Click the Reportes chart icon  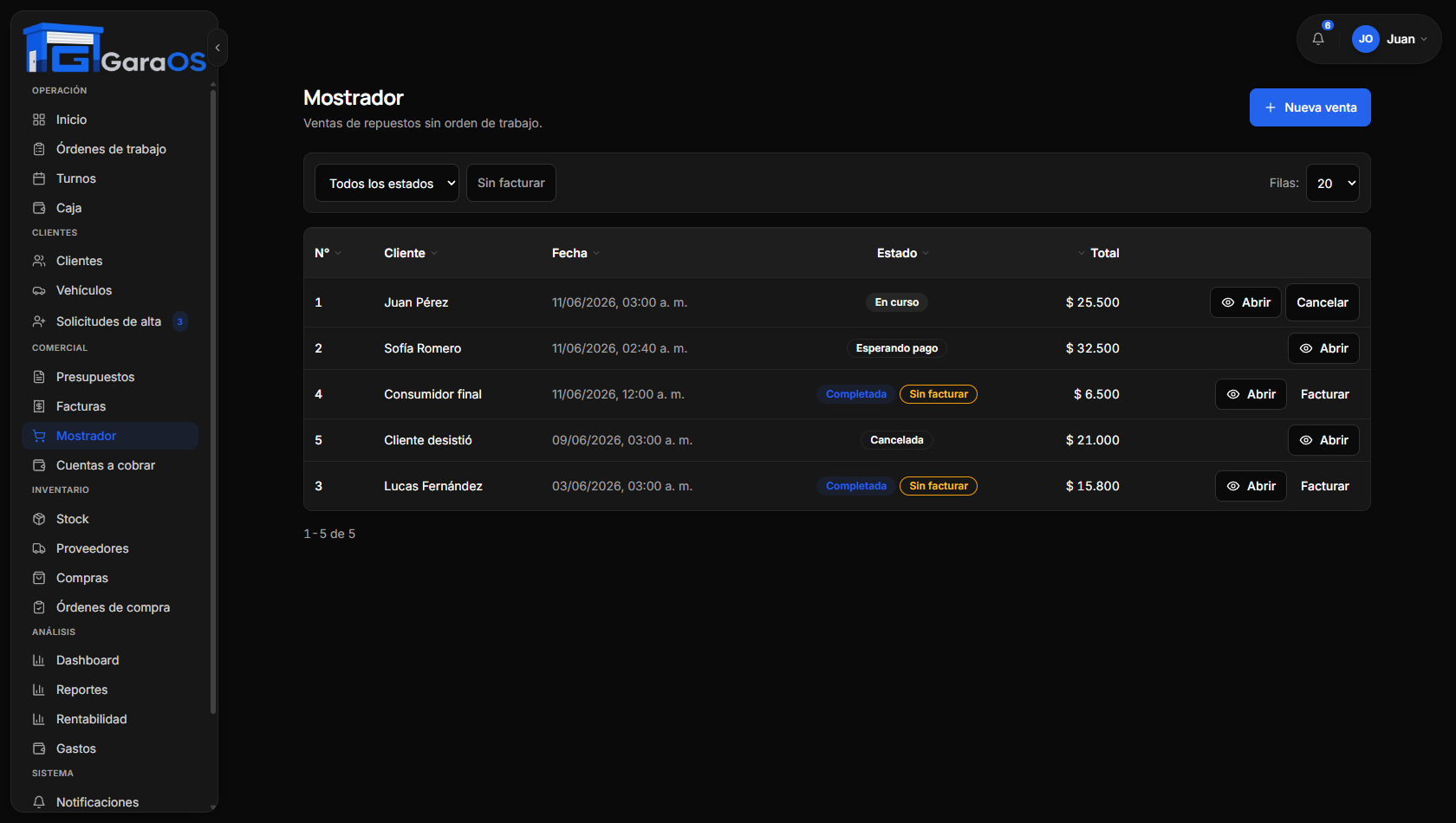coord(39,690)
